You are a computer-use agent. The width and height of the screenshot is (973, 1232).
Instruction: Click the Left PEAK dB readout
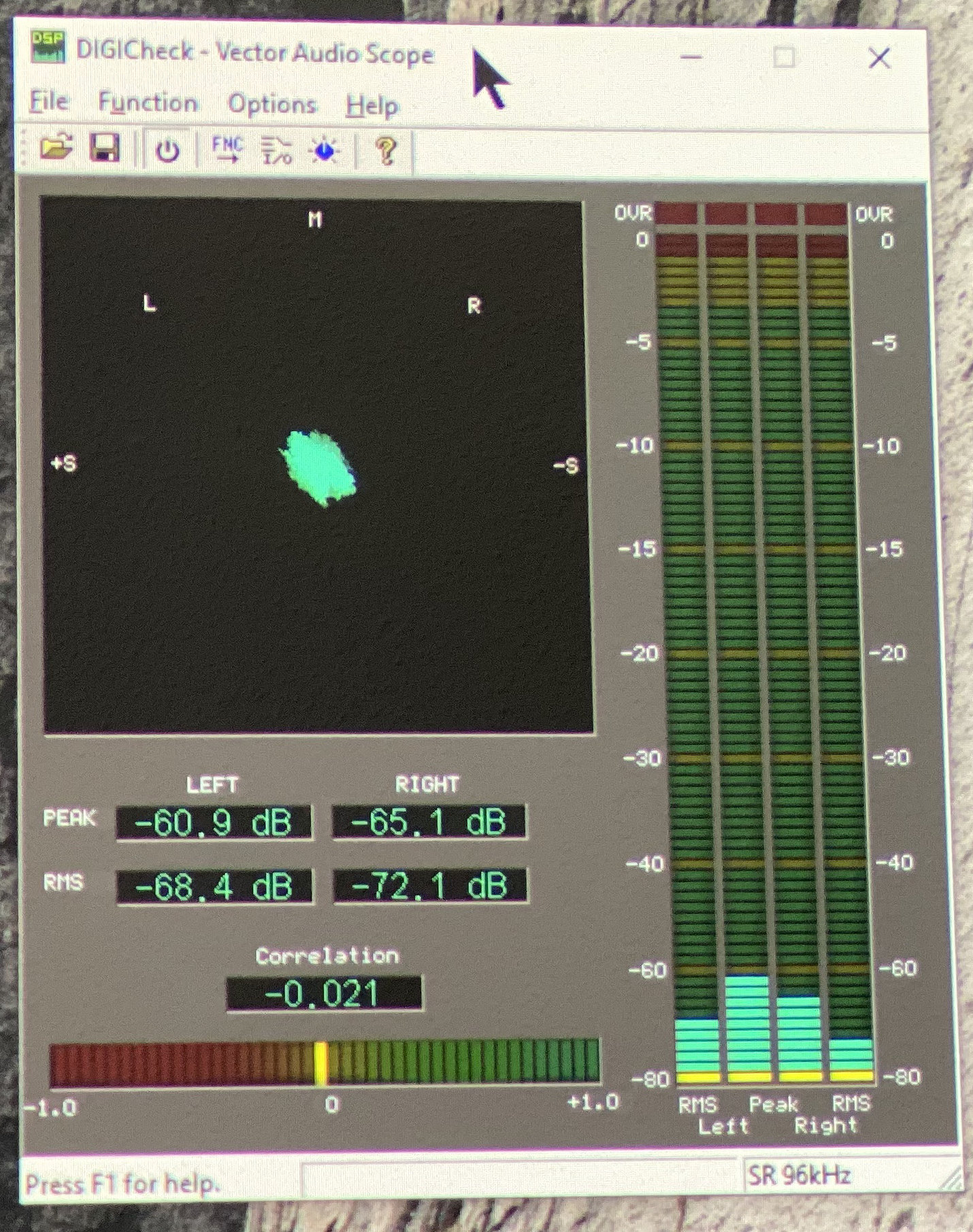tap(214, 823)
